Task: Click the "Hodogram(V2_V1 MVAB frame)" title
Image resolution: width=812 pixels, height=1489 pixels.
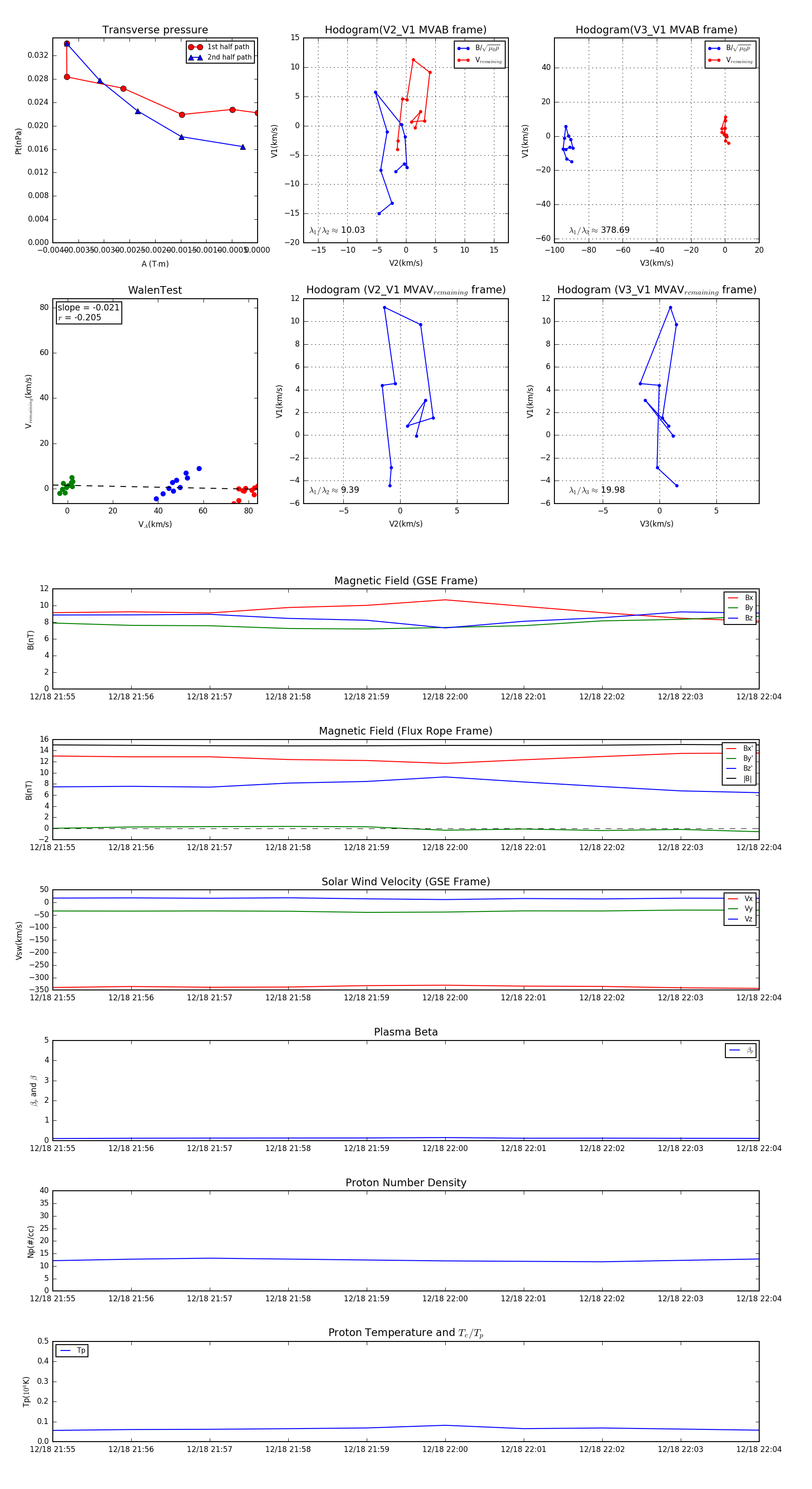Action: coord(406,30)
